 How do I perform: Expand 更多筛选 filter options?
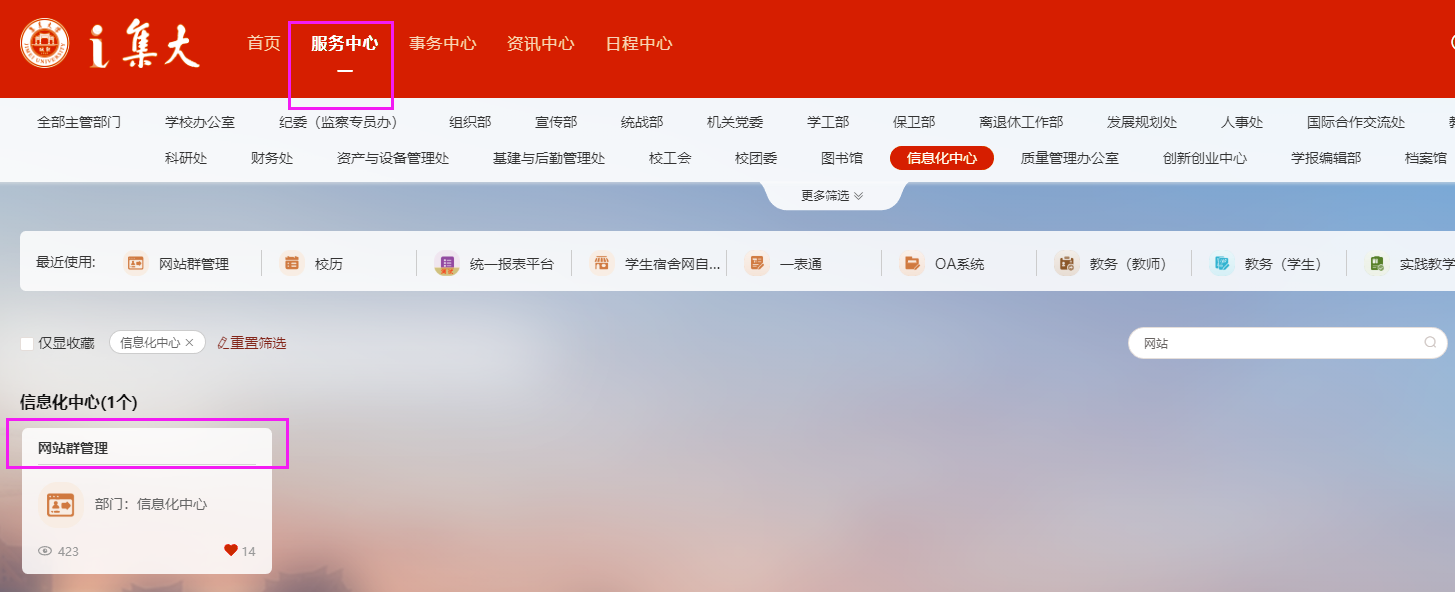832,196
